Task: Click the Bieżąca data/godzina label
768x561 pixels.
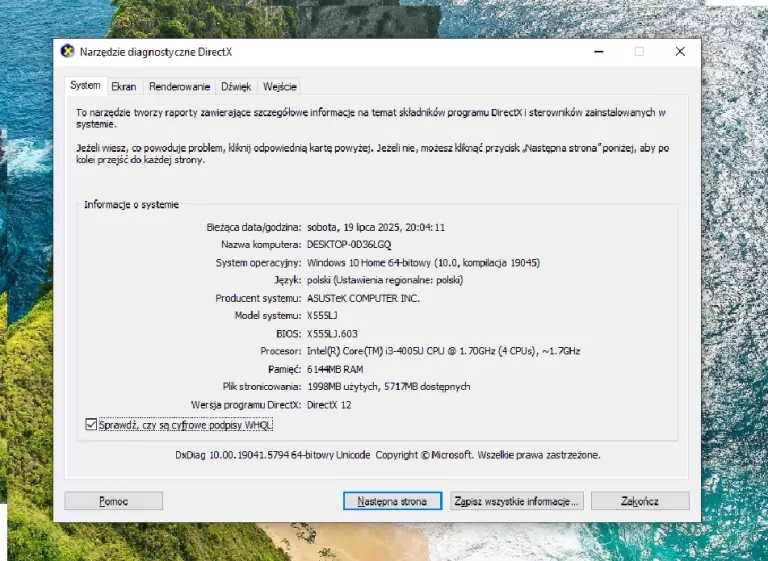Action: pos(254,227)
